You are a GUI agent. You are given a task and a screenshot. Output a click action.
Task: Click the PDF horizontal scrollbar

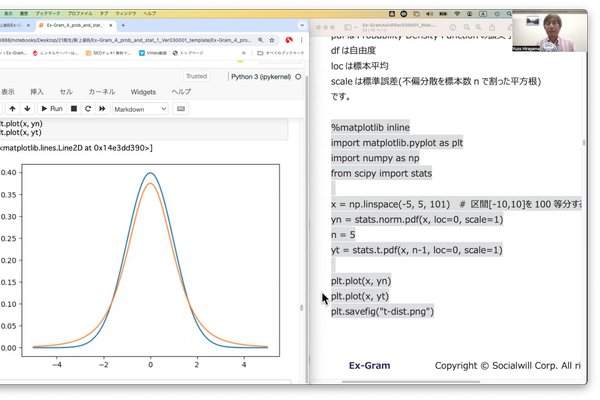tap(411, 381)
